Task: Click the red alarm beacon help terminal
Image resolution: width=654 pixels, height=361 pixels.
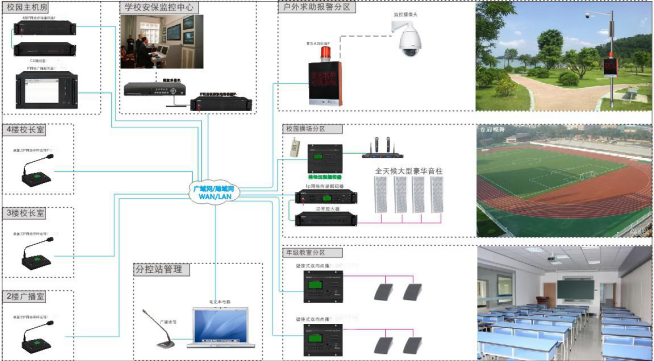Action: pyautogui.click(x=325, y=76)
